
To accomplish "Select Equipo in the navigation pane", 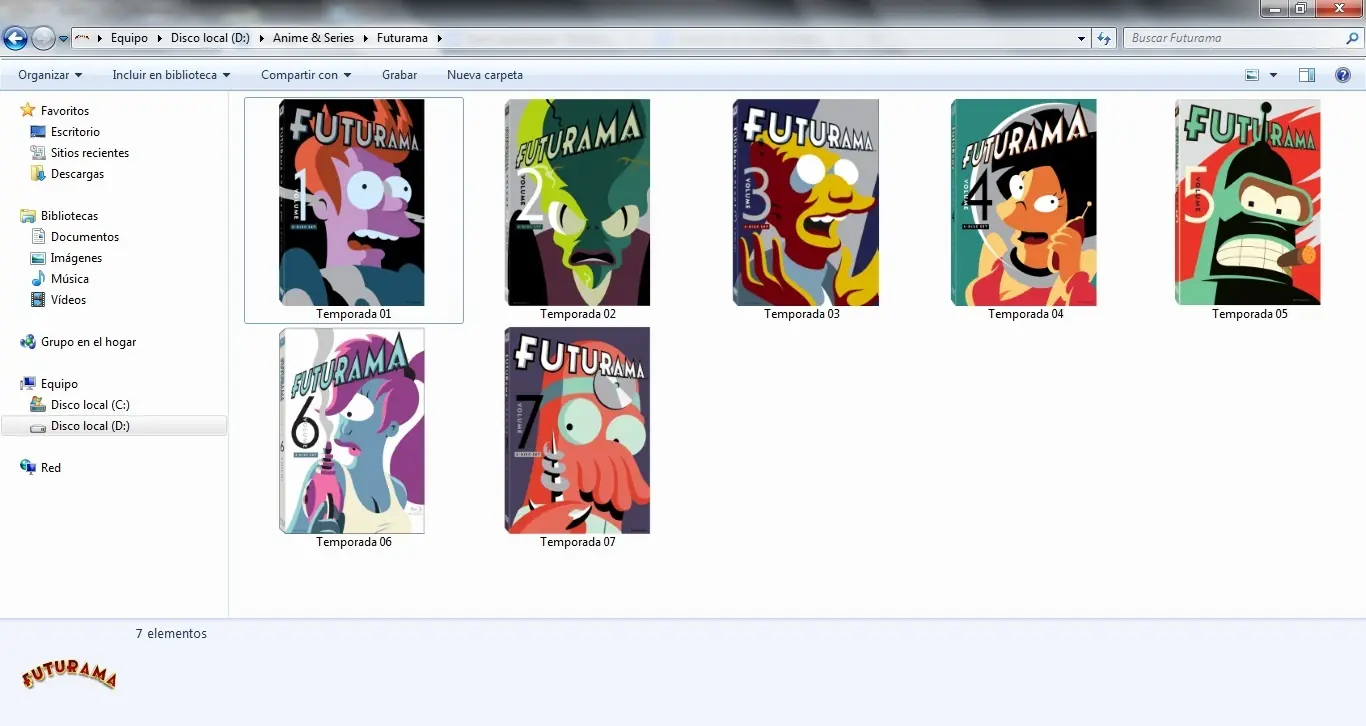I will point(59,384).
